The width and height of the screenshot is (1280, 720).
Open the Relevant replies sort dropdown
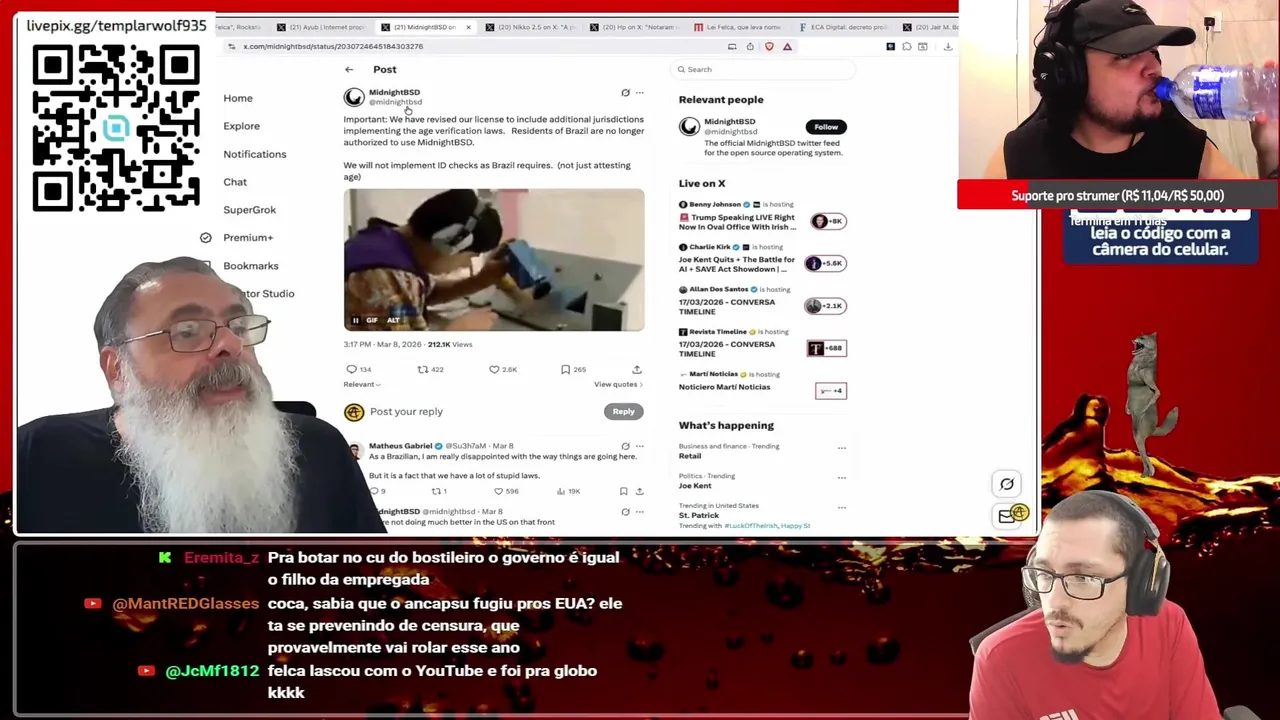pyautogui.click(x=361, y=384)
